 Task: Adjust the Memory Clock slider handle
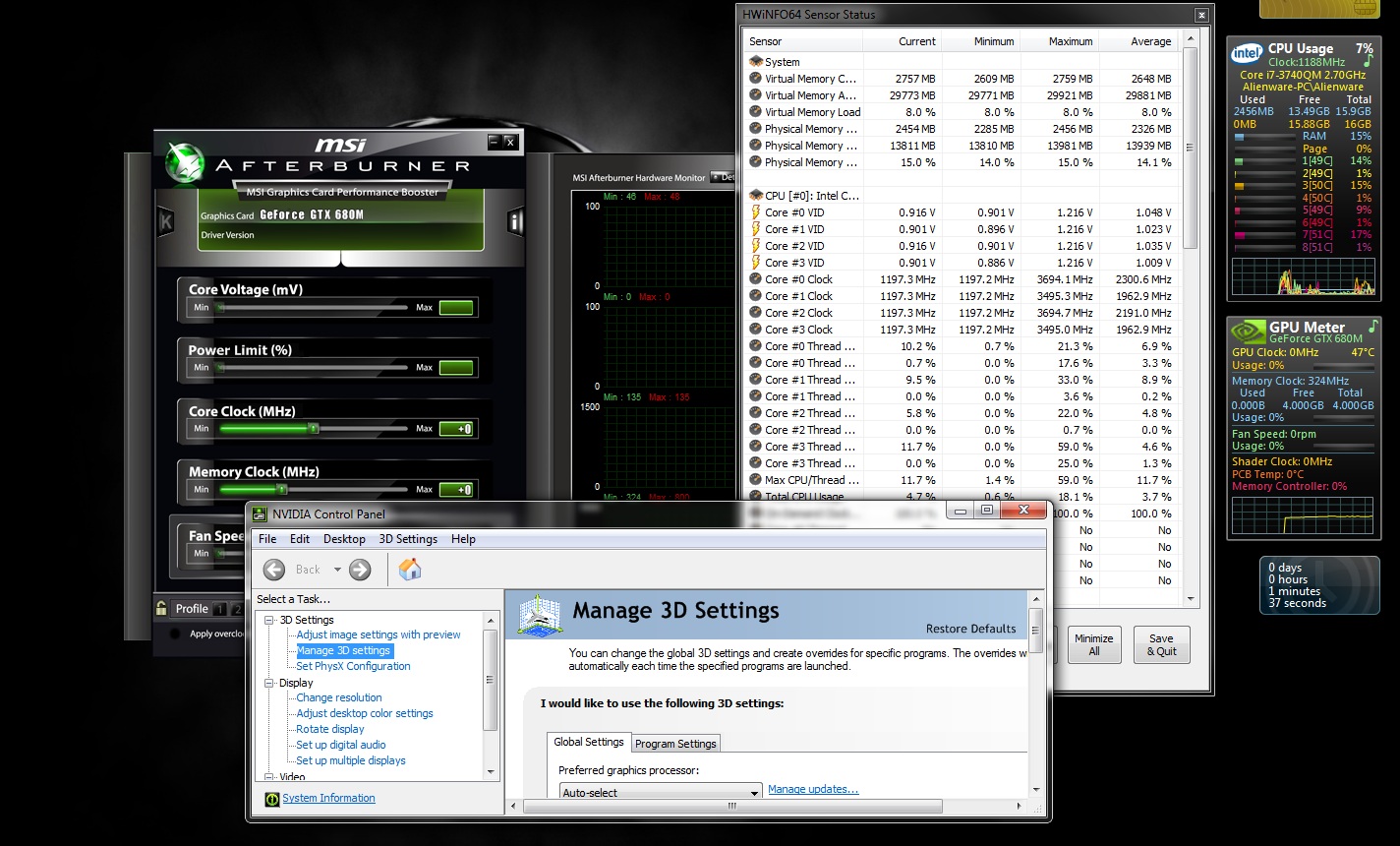pos(281,489)
